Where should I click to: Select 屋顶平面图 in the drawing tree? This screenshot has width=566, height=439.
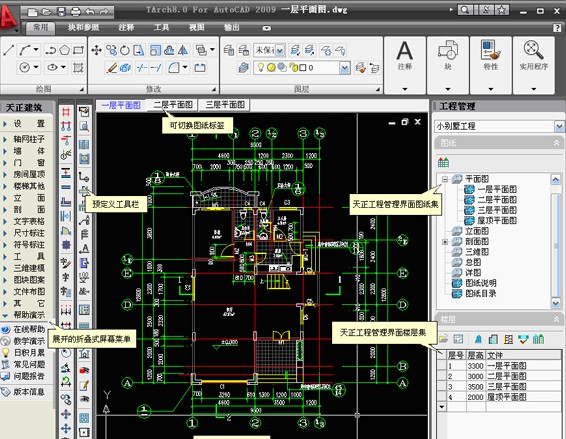click(497, 221)
